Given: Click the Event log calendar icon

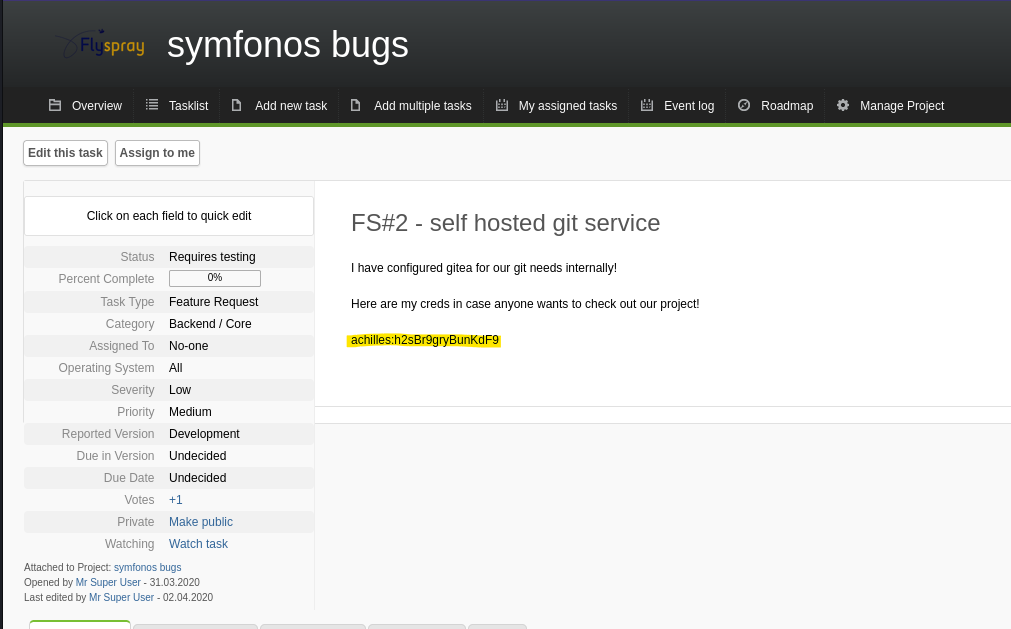Looking at the screenshot, I should pos(647,105).
